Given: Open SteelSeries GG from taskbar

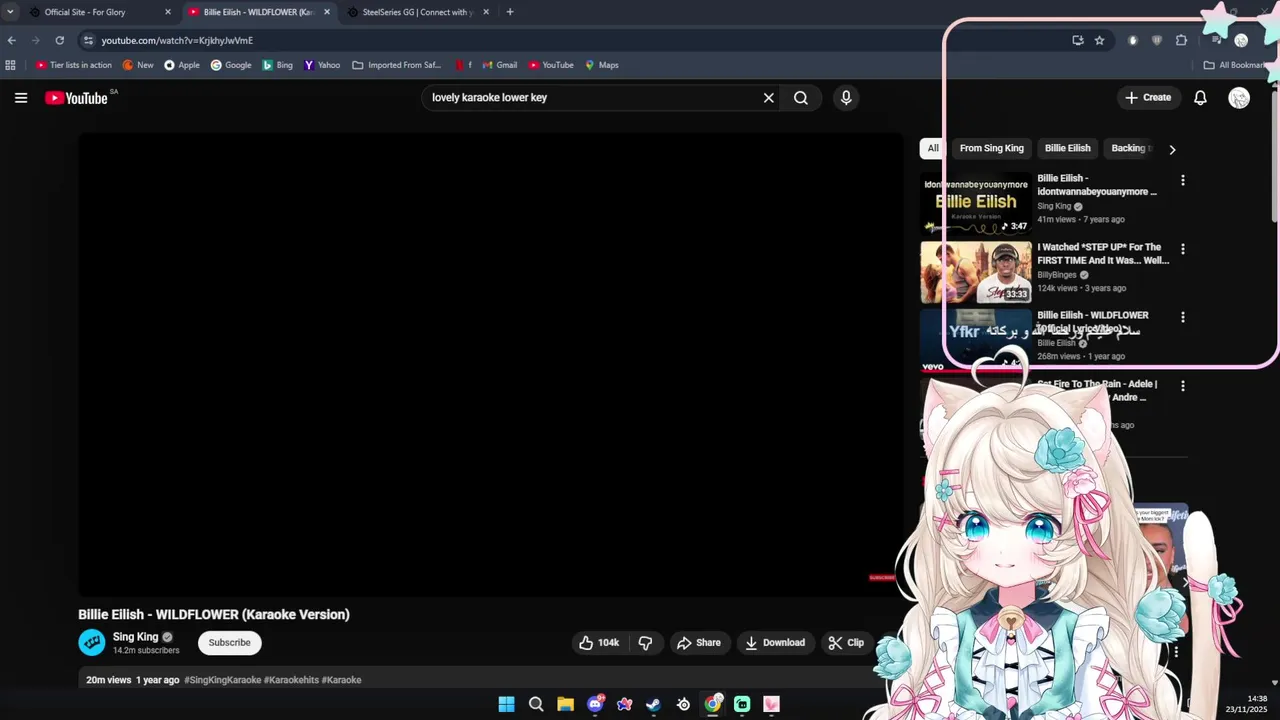Looking at the screenshot, I should (x=683, y=704).
